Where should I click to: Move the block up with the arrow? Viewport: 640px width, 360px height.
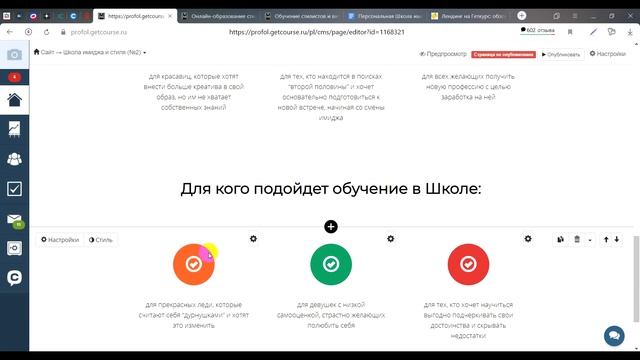coord(606,240)
